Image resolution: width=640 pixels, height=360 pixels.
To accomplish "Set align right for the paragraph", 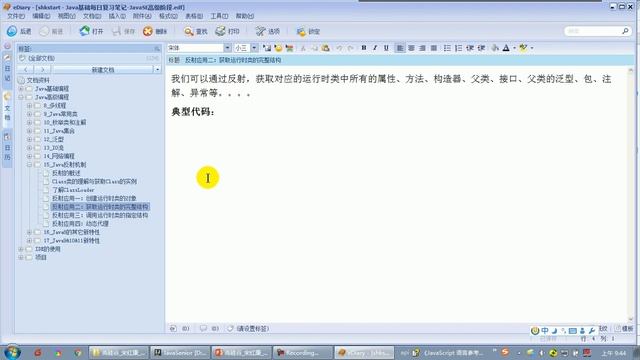I will (422, 48).
